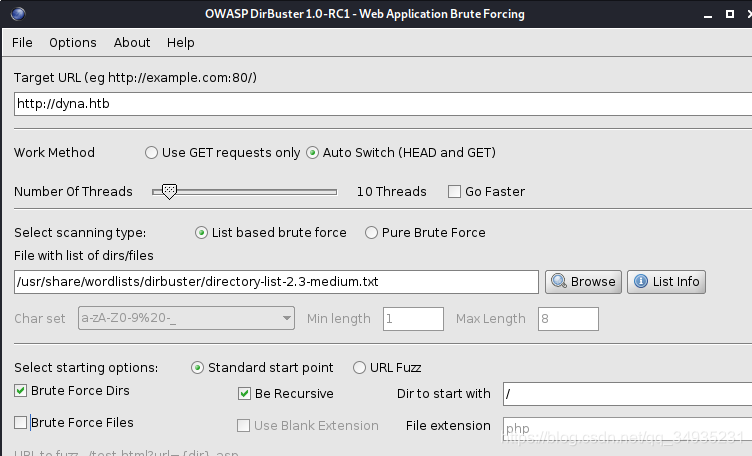
Task: Maximize the DirBuster window
Action: pyautogui.click(x=729, y=14)
